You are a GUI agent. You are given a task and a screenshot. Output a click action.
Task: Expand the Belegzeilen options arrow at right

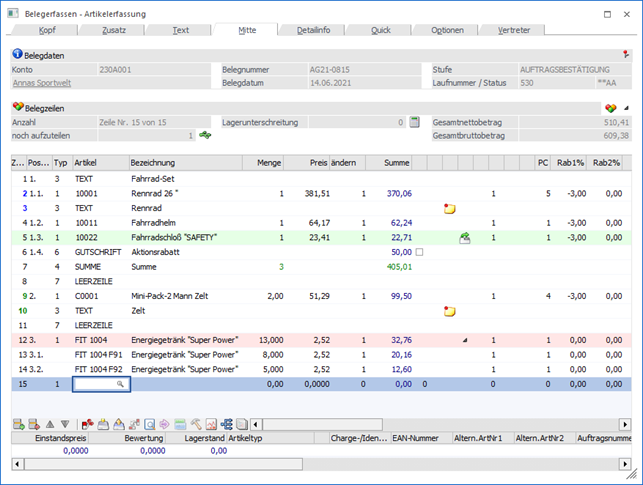pyautogui.click(x=626, y=107)
